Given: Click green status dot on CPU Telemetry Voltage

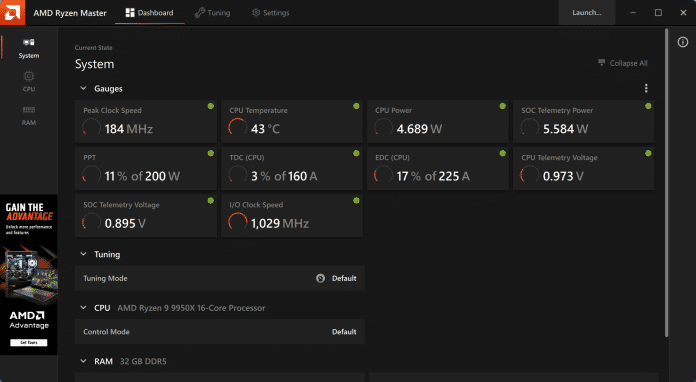Looking at the screenshot, I should point(648,153).
